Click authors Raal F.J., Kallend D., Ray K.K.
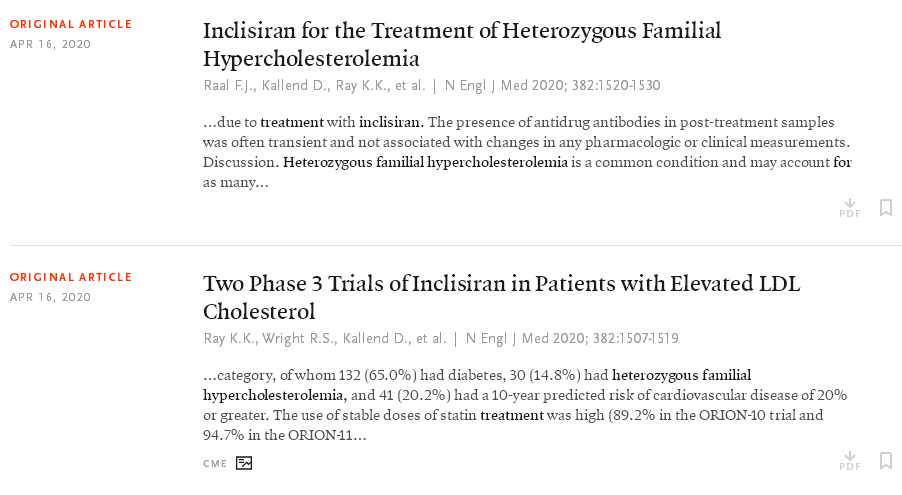 pos(314,86)
